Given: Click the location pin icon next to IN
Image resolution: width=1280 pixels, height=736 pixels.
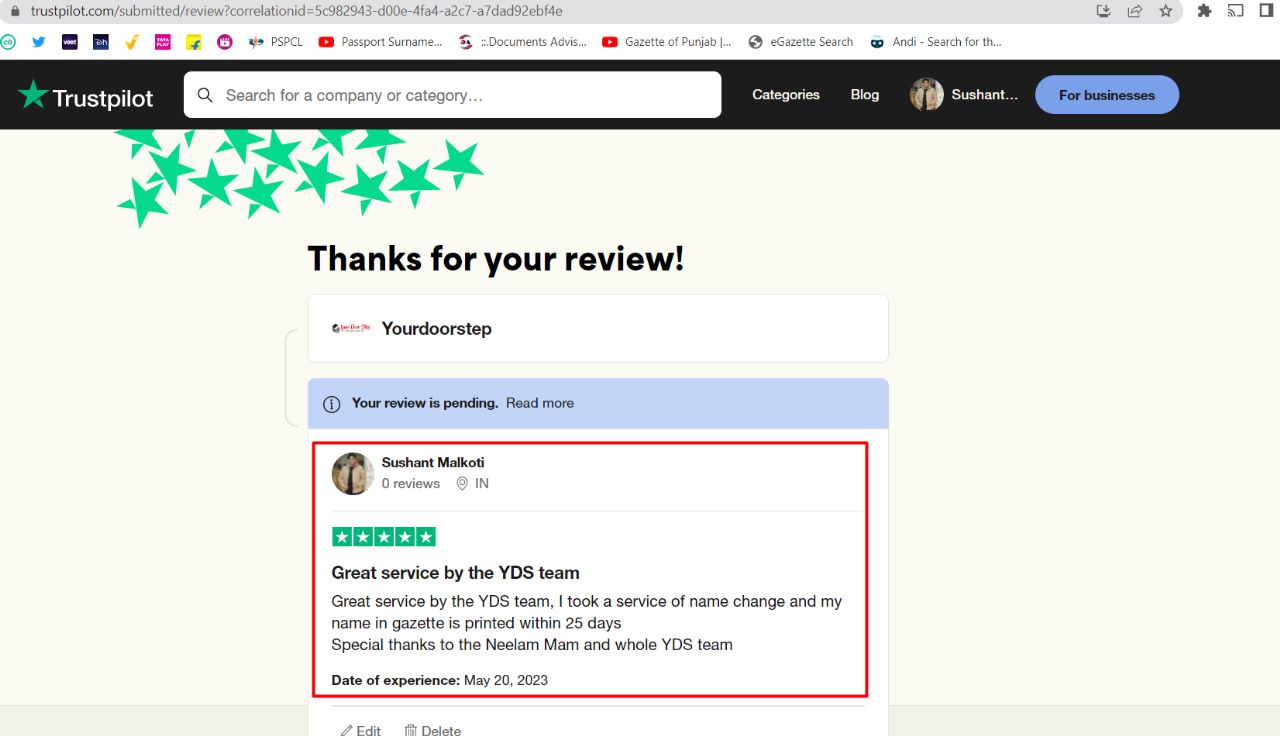Looking at the screenshot, I should tap(462, 483).
